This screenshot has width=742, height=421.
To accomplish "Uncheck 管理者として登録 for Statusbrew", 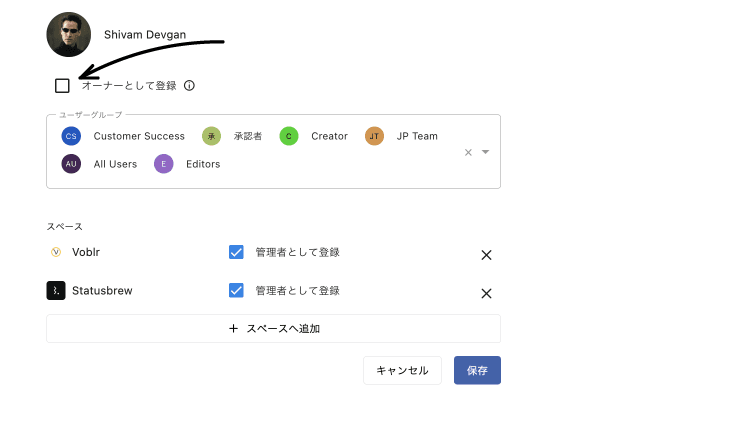I will click(x=237, y=291).
